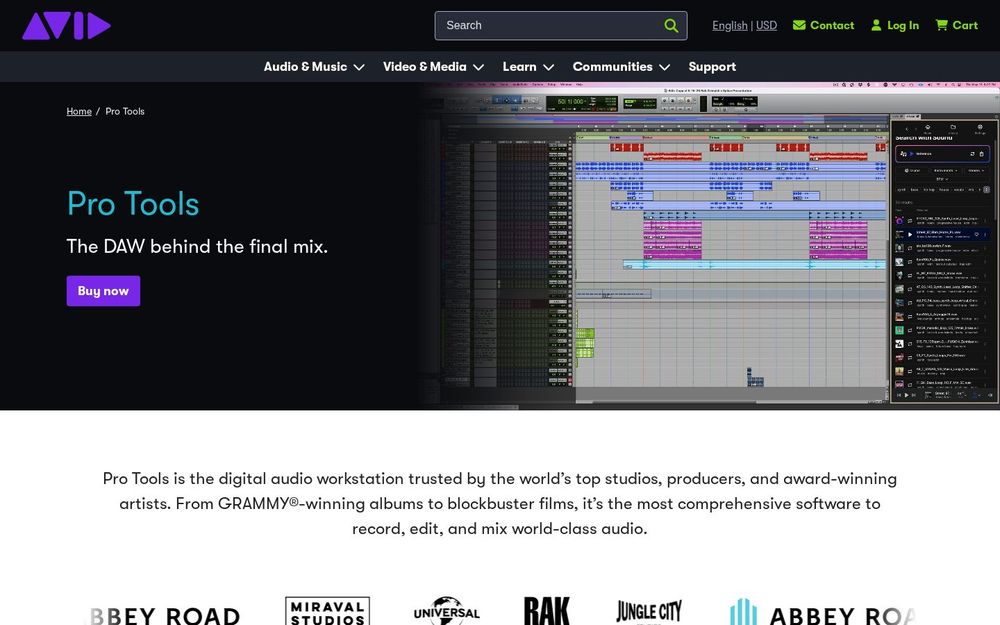
Task: Go to Home breadcrumb link
Action: point(79,111)
